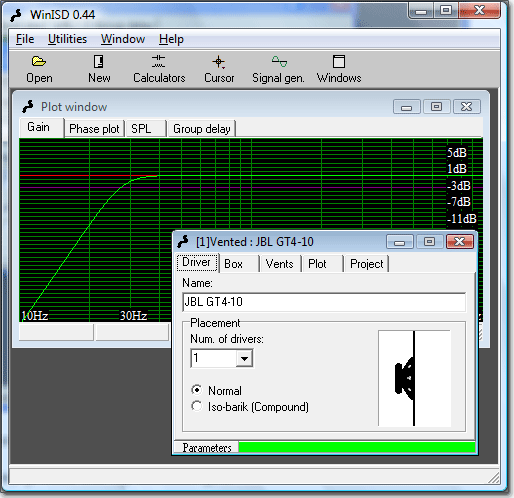Switch to the Phase plot tab
Image resolution: width=514 pixels, height=498 pixels.
click(94, 129)
